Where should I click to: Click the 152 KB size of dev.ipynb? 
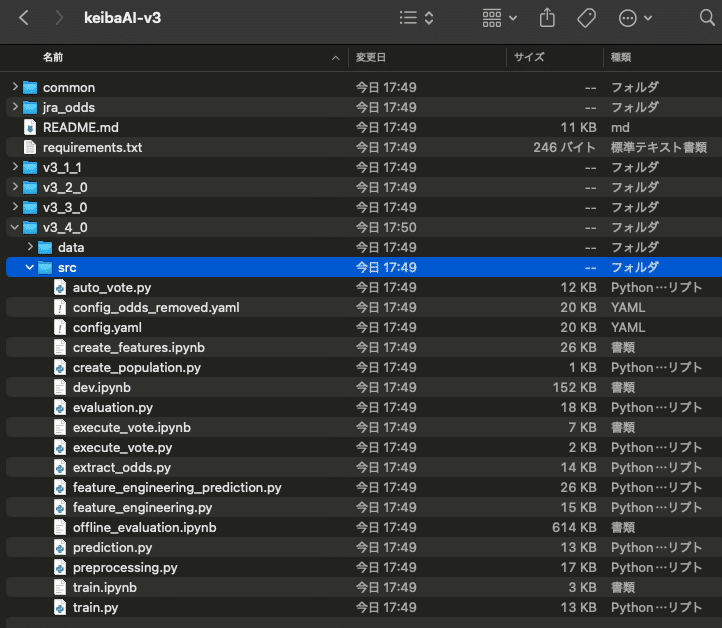click(574, 388)
